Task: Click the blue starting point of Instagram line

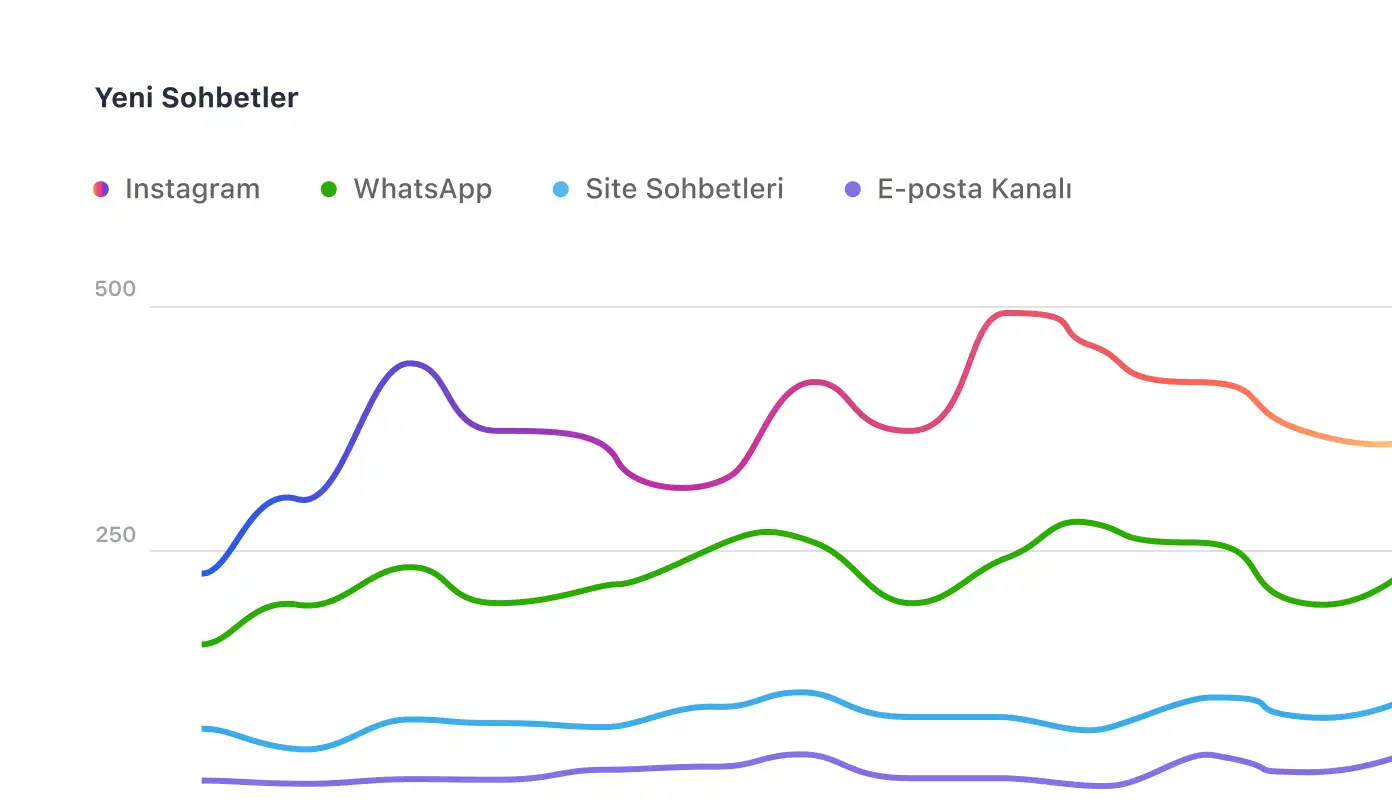Action: click(x=206, y=572)
